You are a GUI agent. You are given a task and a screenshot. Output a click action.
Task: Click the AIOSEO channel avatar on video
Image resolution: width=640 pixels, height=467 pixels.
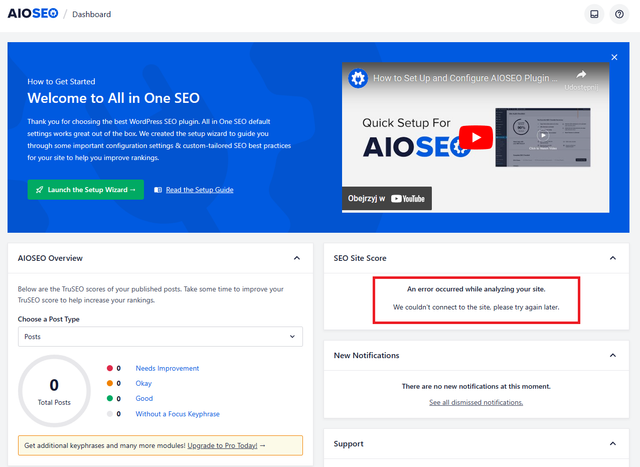[358, 78]
